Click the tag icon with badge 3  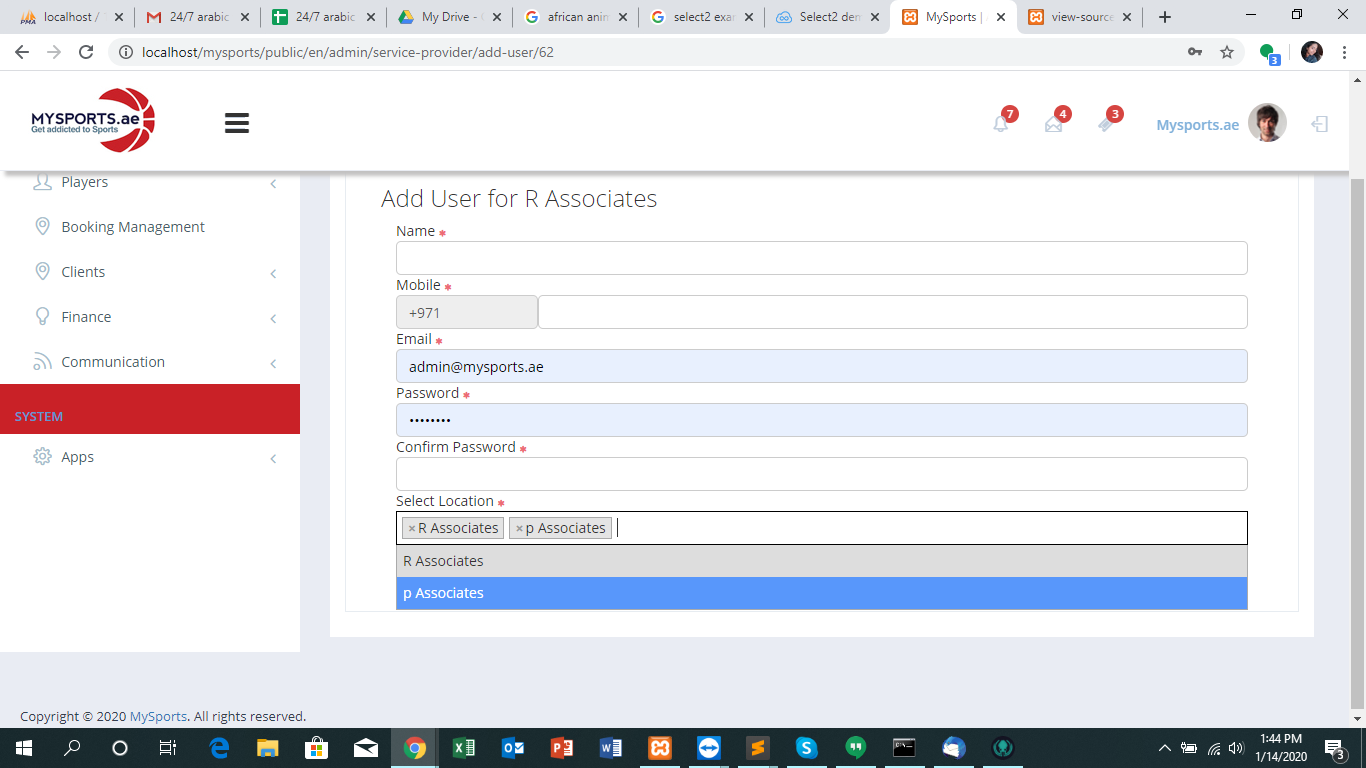[1106, 124]
